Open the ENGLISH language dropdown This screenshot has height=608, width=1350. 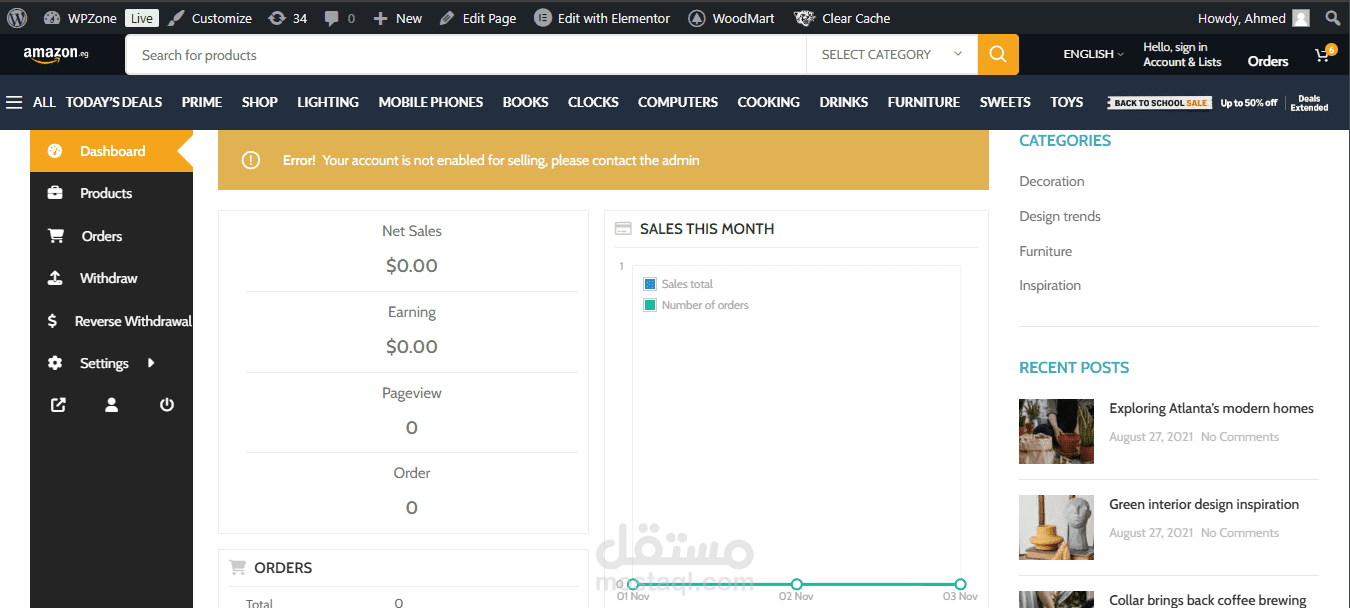[x=1093, y=54]
